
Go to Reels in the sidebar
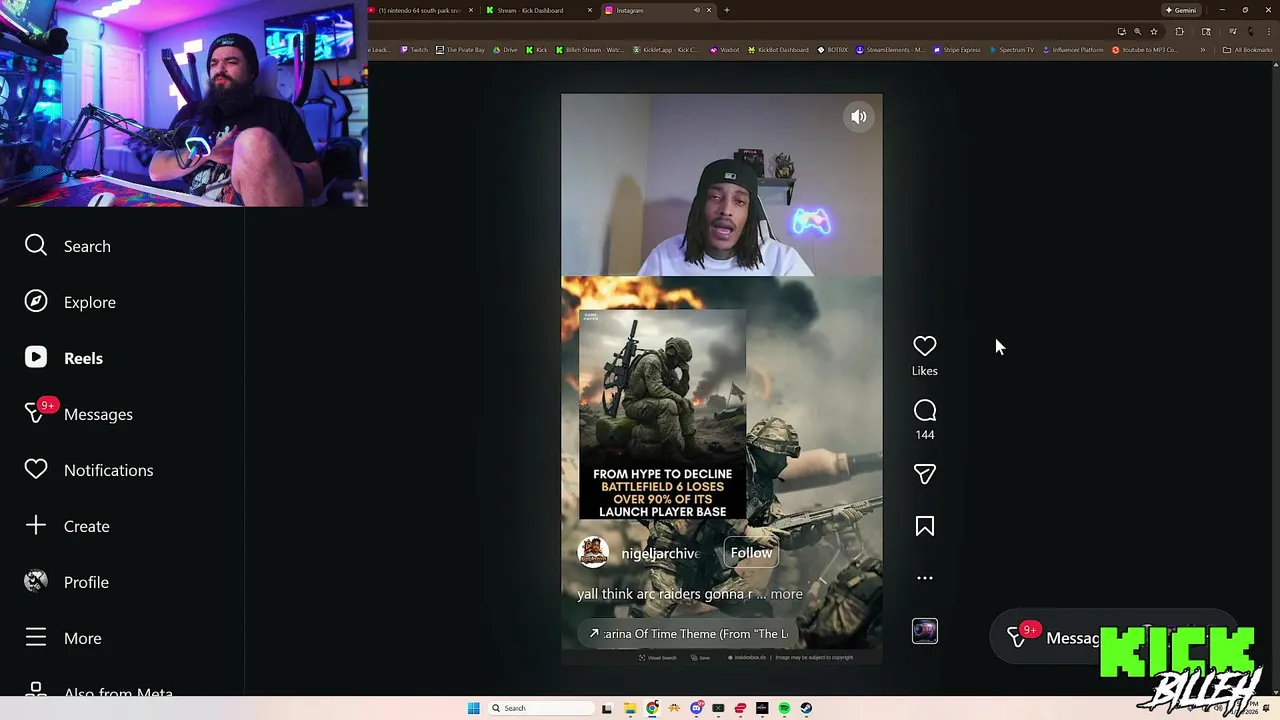pyautogui.click(x=64, y=358)
